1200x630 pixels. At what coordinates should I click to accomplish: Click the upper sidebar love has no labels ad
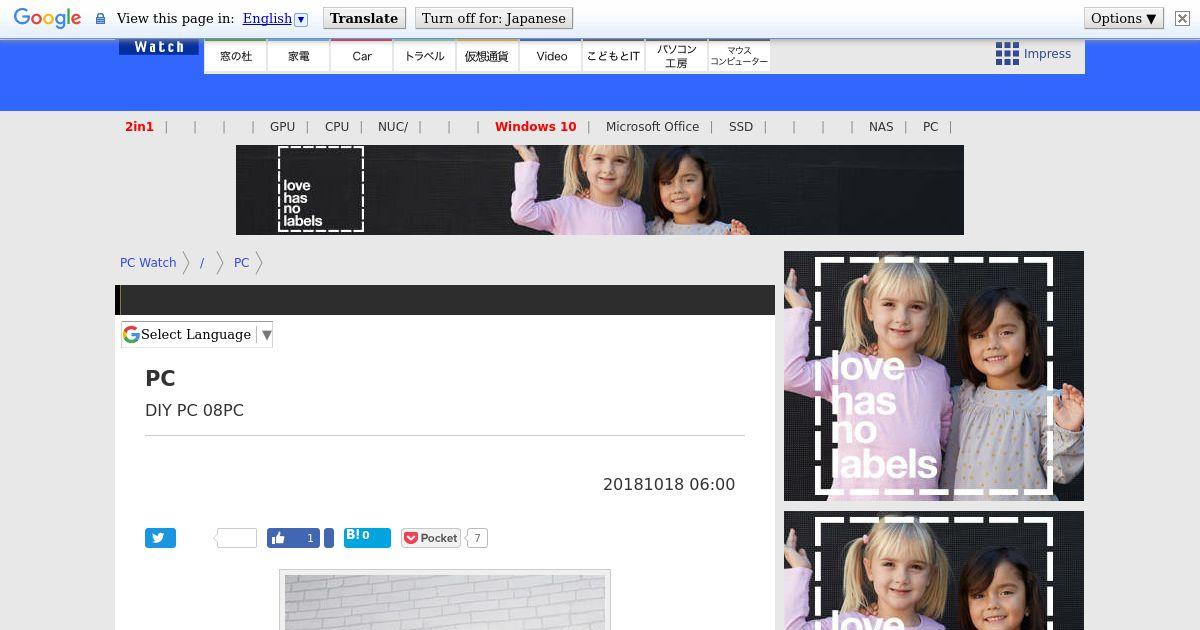point(934,376)
